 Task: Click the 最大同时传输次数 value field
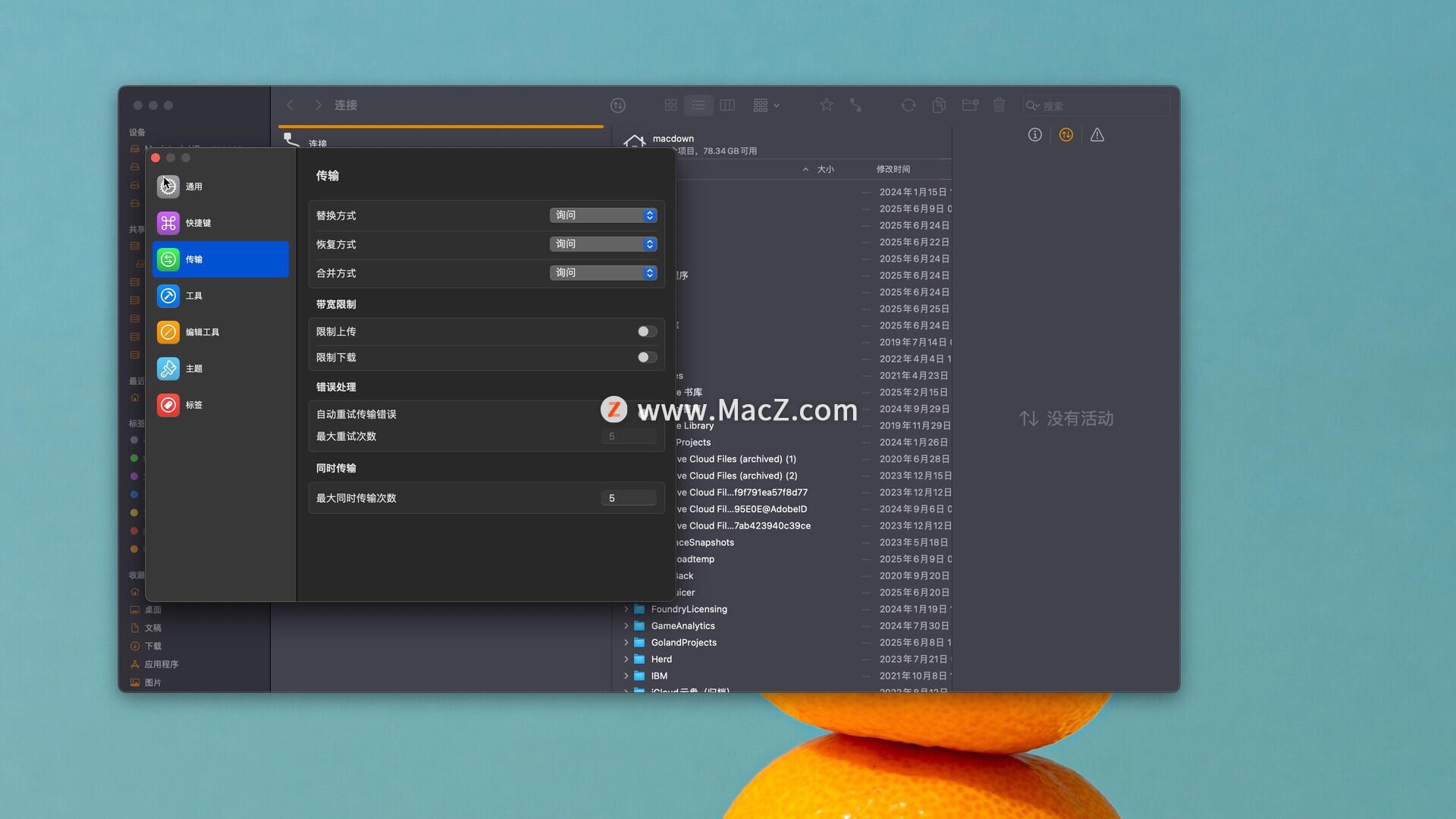click(x=629, y=498)
